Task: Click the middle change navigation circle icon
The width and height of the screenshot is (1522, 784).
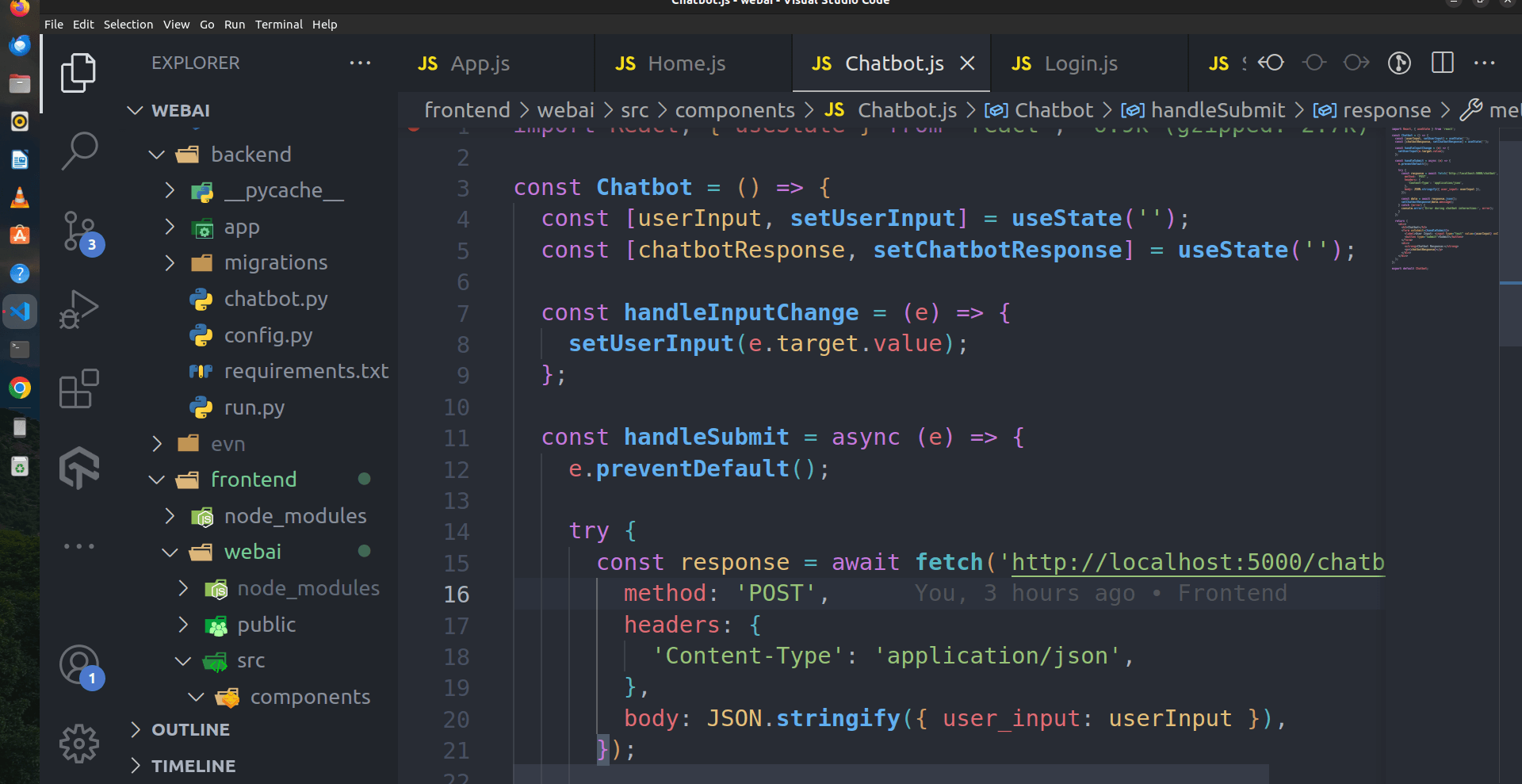Action: (1314, 63)
